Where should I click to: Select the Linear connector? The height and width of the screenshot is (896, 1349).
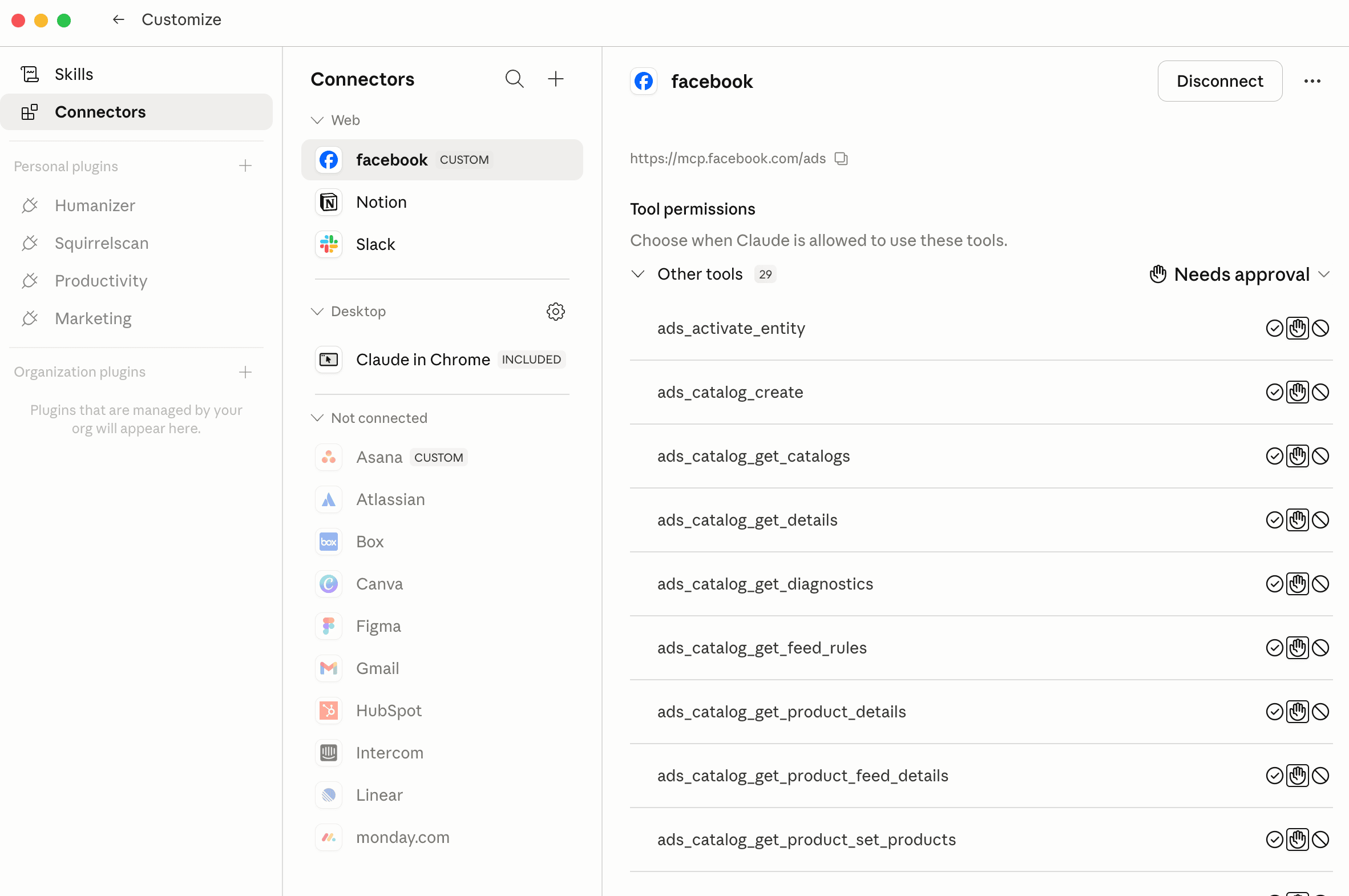442,796
